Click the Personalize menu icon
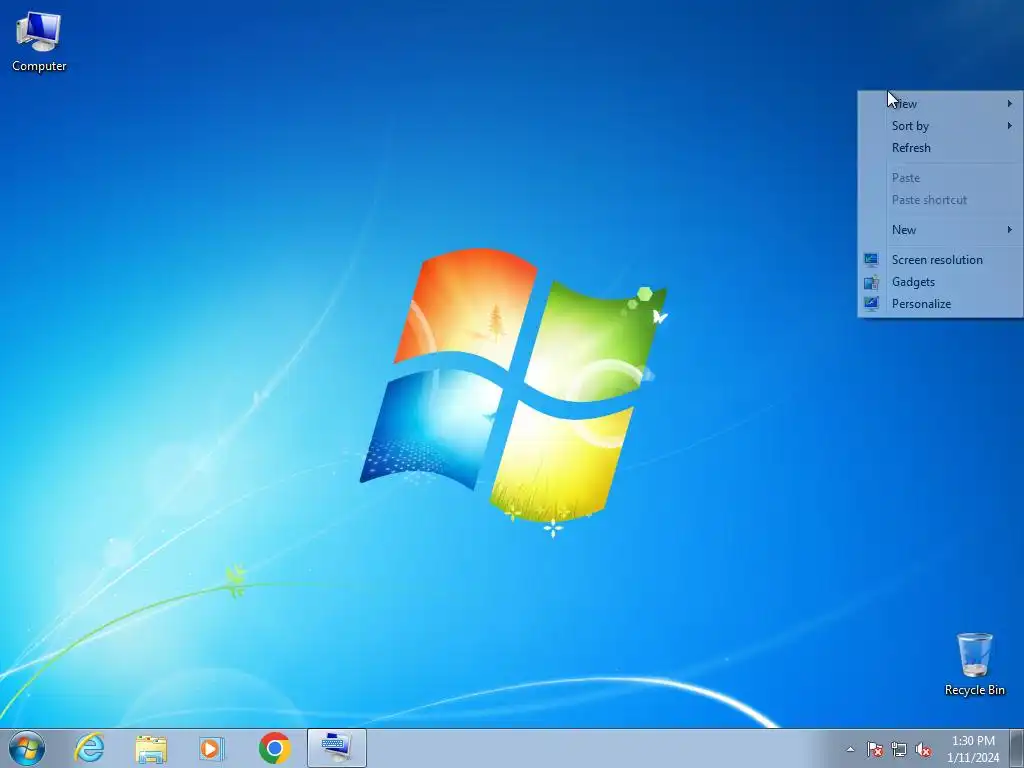The height and width of the screenshot is (768, 1024). pyautogui.click(x=871, y=304)
